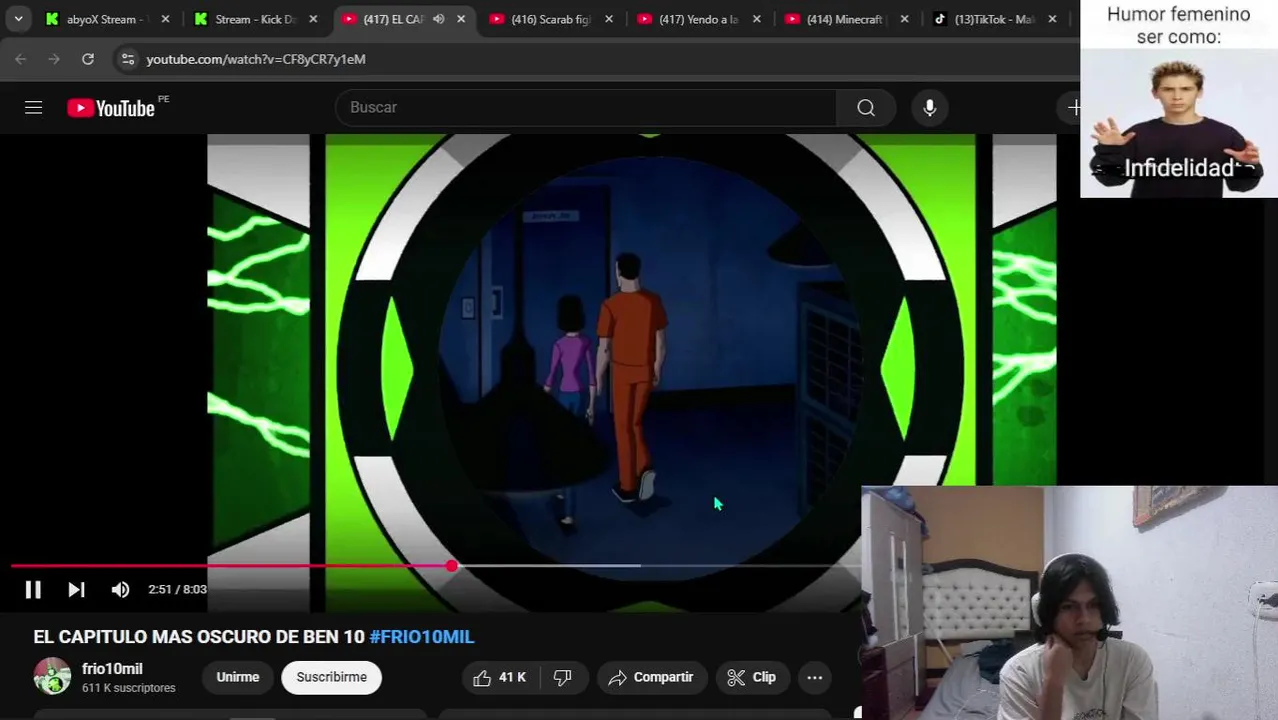Open frio10mil channel avatar

(52, 677)
